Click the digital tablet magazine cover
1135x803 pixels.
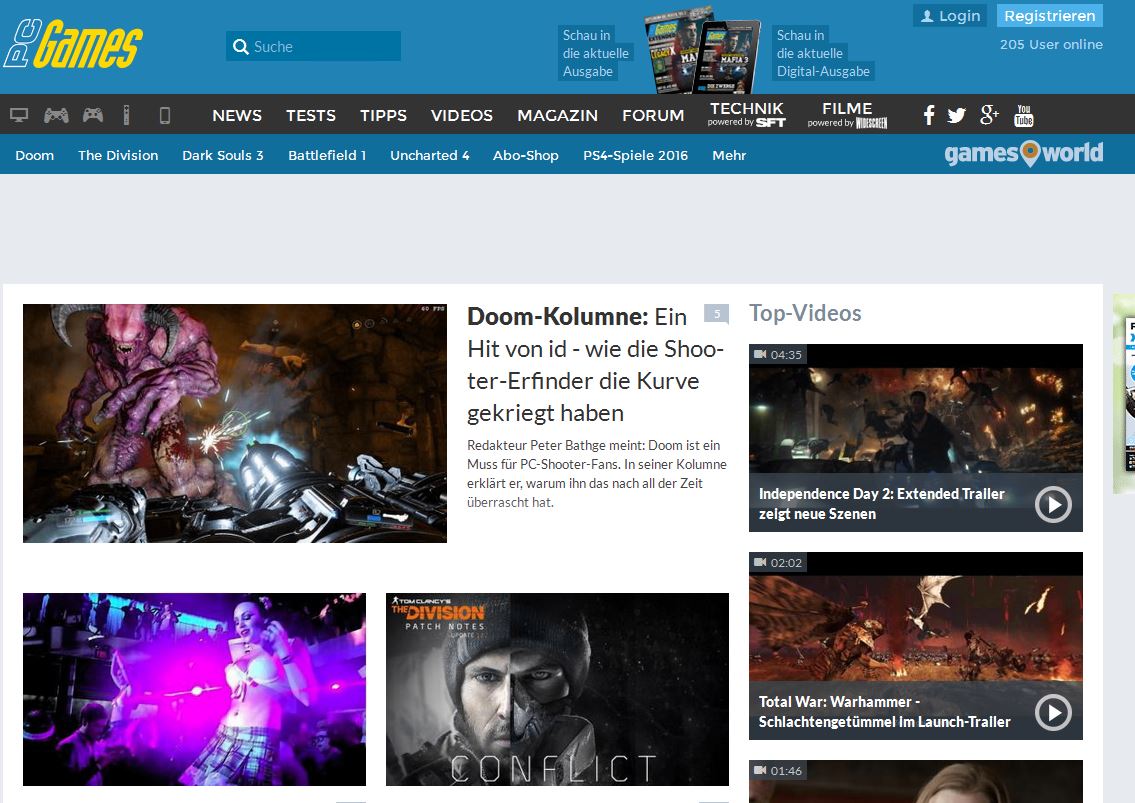pos(727,56)
